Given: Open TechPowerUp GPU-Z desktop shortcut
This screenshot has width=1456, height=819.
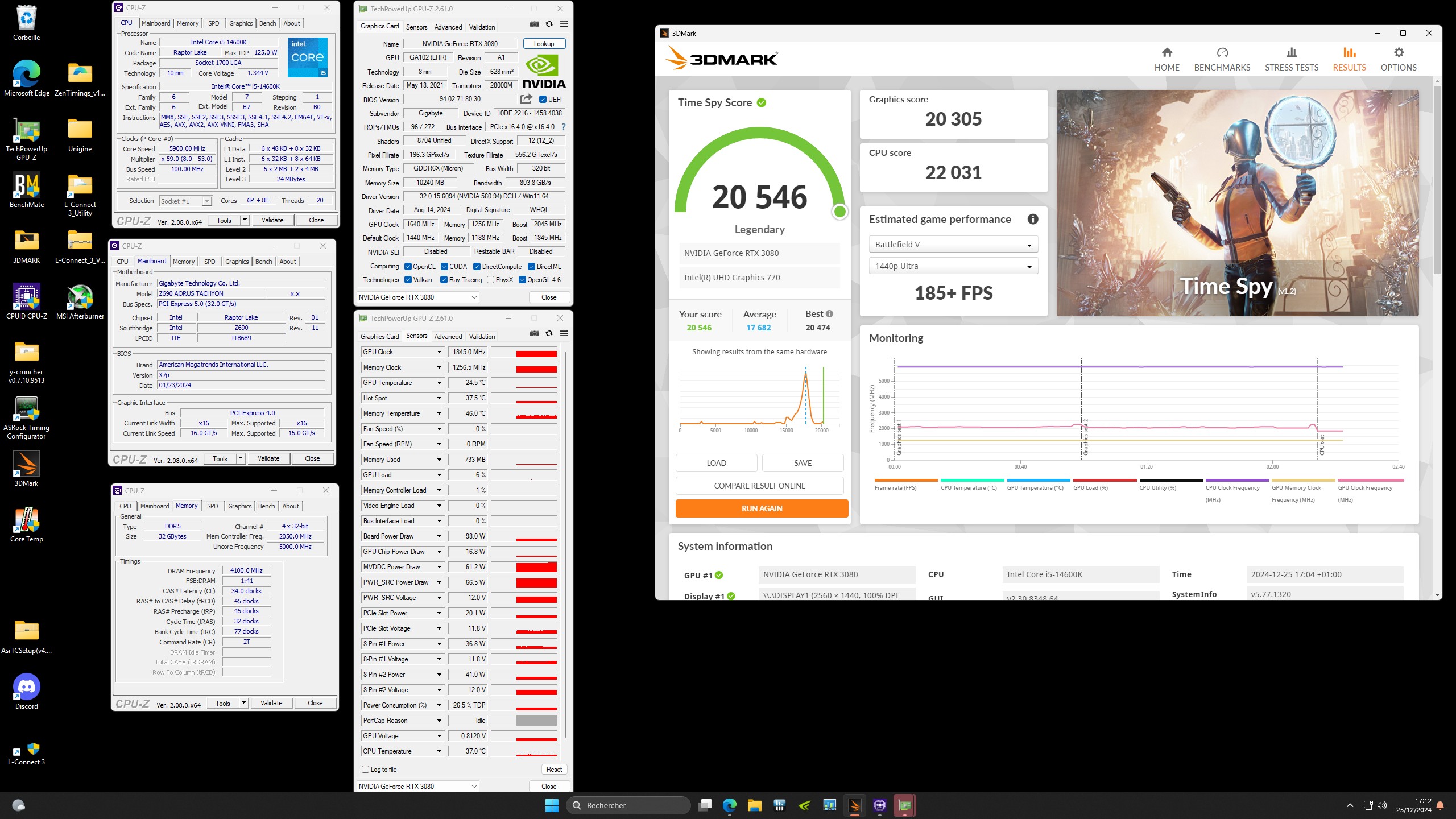Looking at the screenshot, I should [x=26, y=139].
